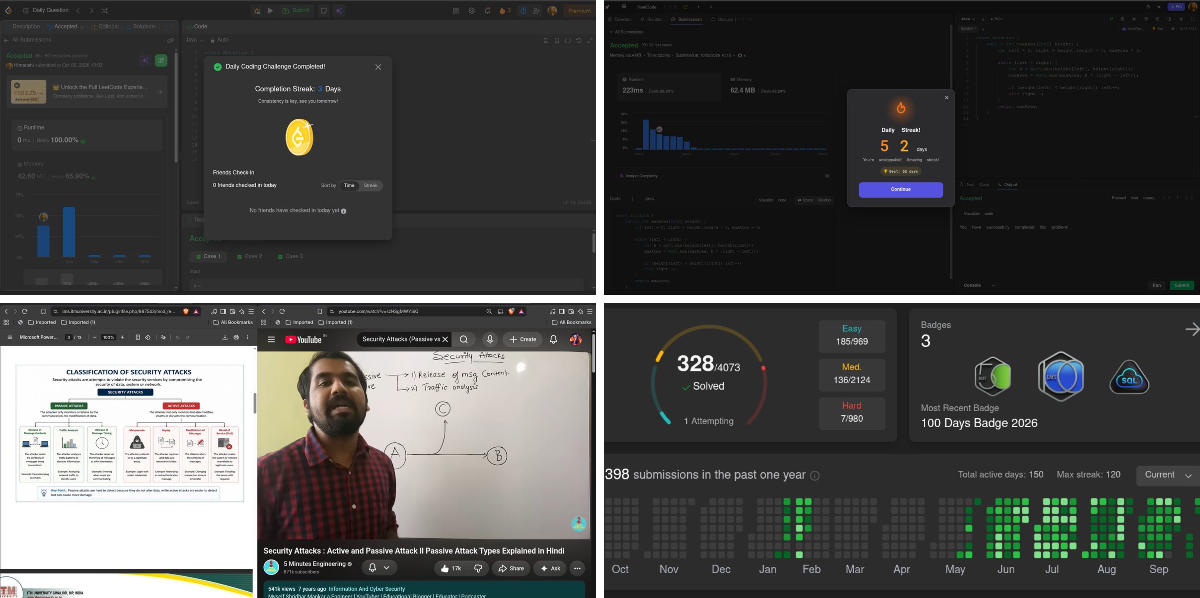Open the notes icon right of Submit
1200x598 pixels.
pyautogui.click(x=324, y=10)
